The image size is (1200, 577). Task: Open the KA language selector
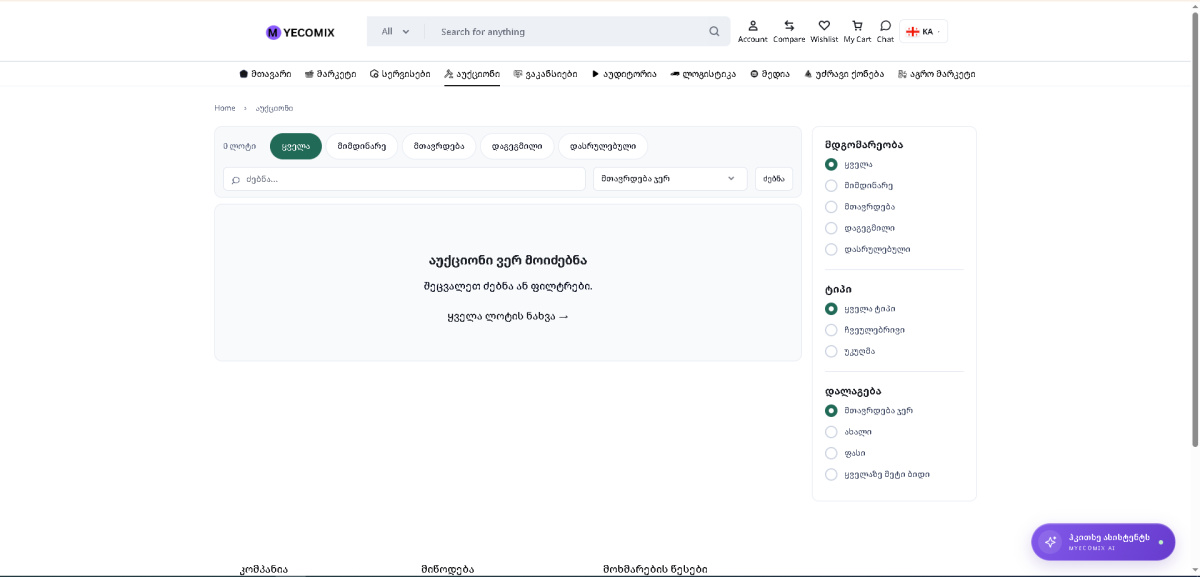point(923,31)
